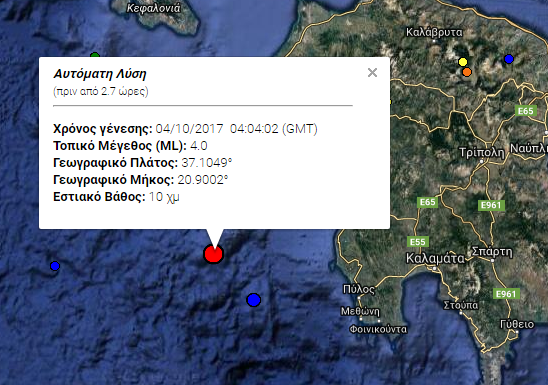Click the Στούπα town label

[461, 305]
